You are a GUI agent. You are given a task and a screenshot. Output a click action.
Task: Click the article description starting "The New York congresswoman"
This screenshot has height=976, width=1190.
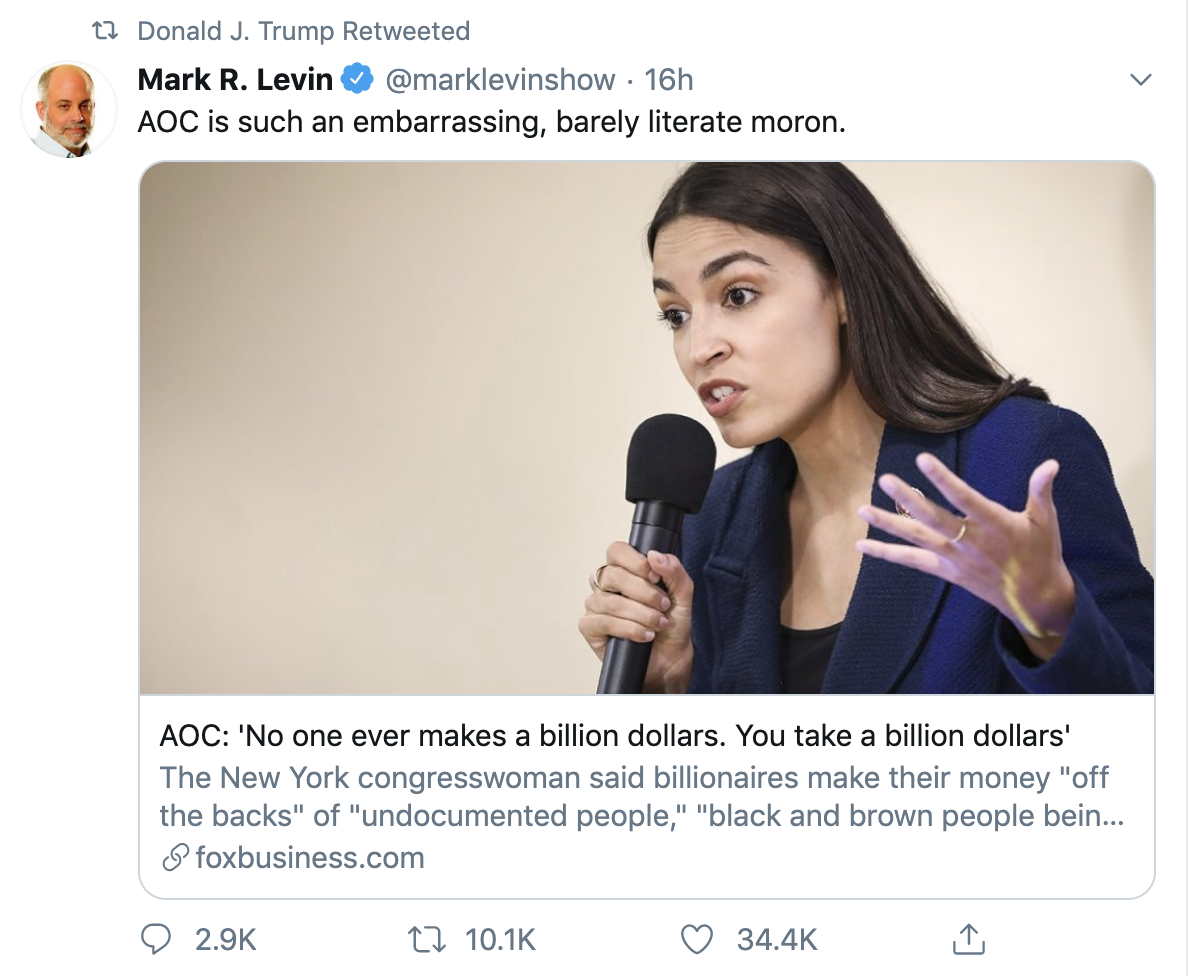point(640,796)
